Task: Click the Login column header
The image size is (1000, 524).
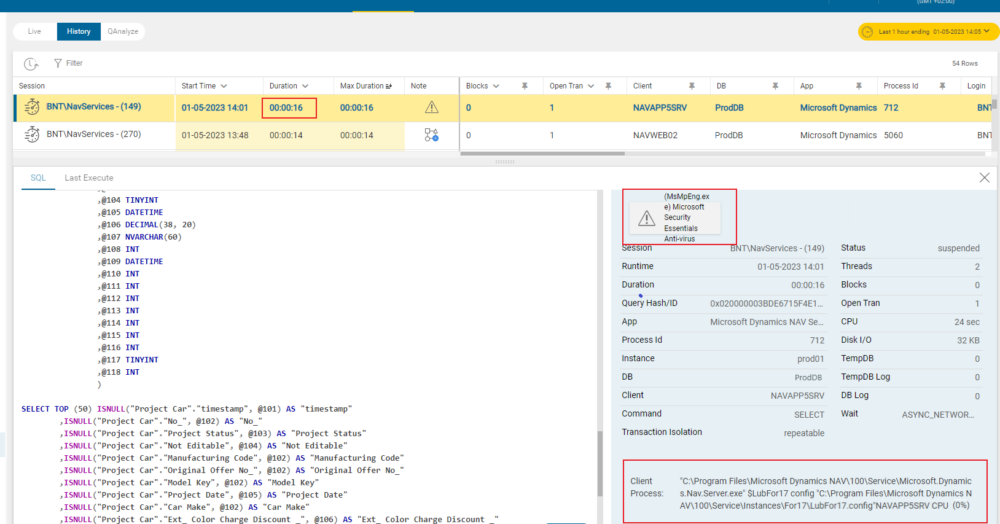Action: 976,86
